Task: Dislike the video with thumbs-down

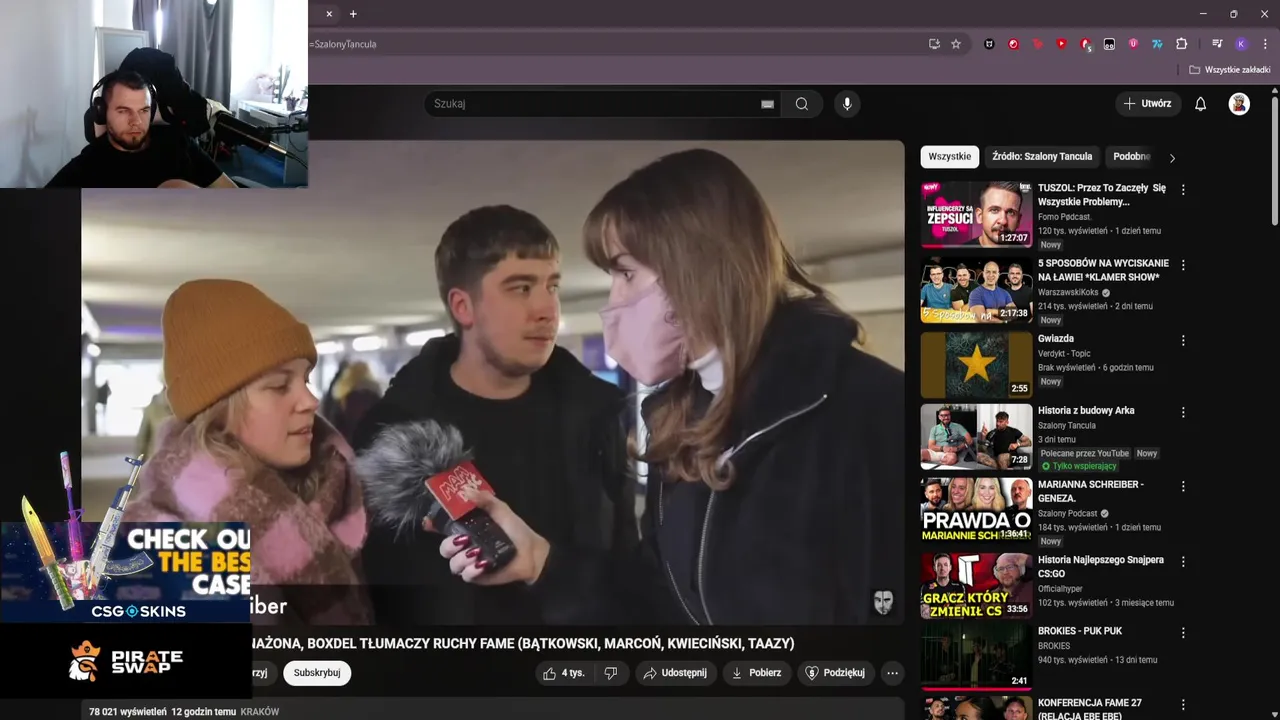Action: [610, 673]
